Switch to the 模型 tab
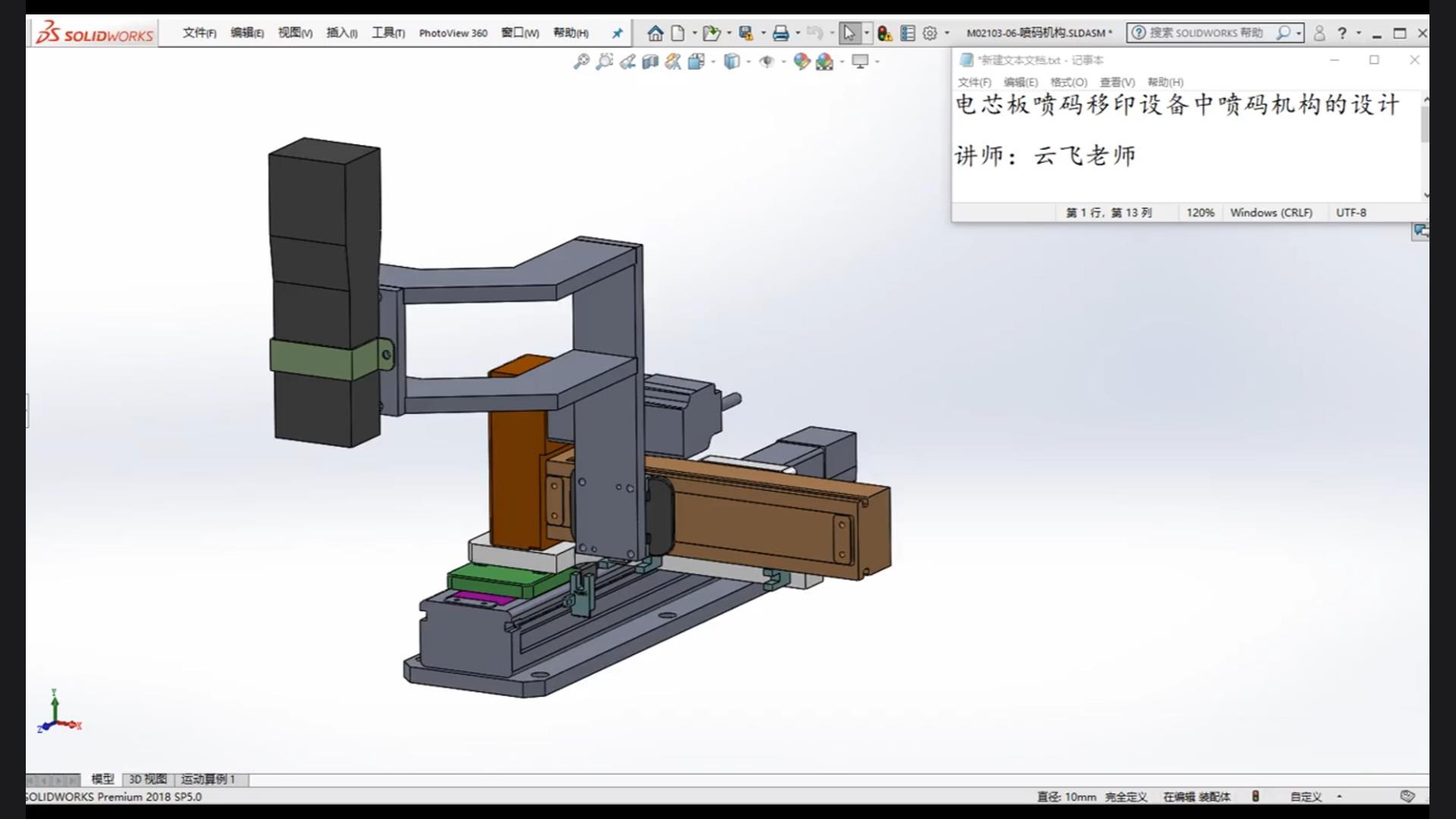Viewport: 1456px width, 819px height. click(x=102, y=779)
